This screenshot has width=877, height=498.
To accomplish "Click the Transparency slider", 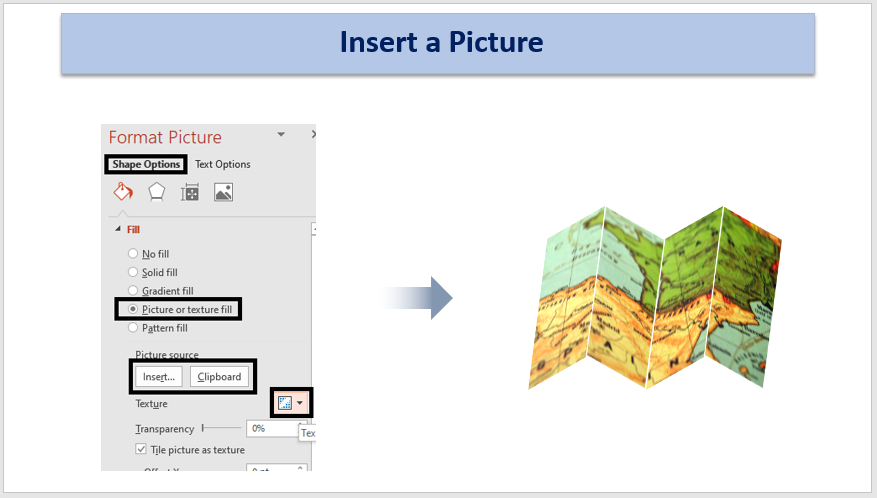I will (x=221, y=428).
